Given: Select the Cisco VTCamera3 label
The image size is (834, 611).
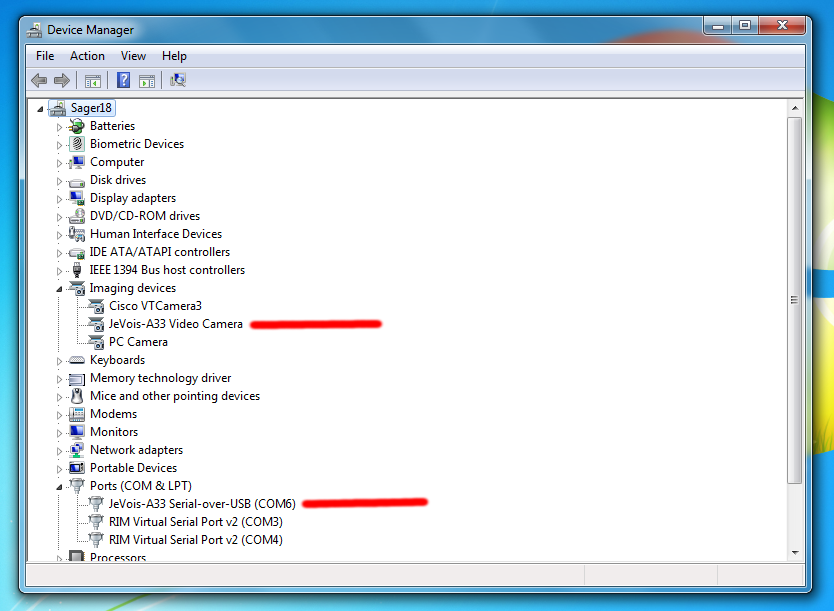Looking at the screenshot, I should coord(155,306).
